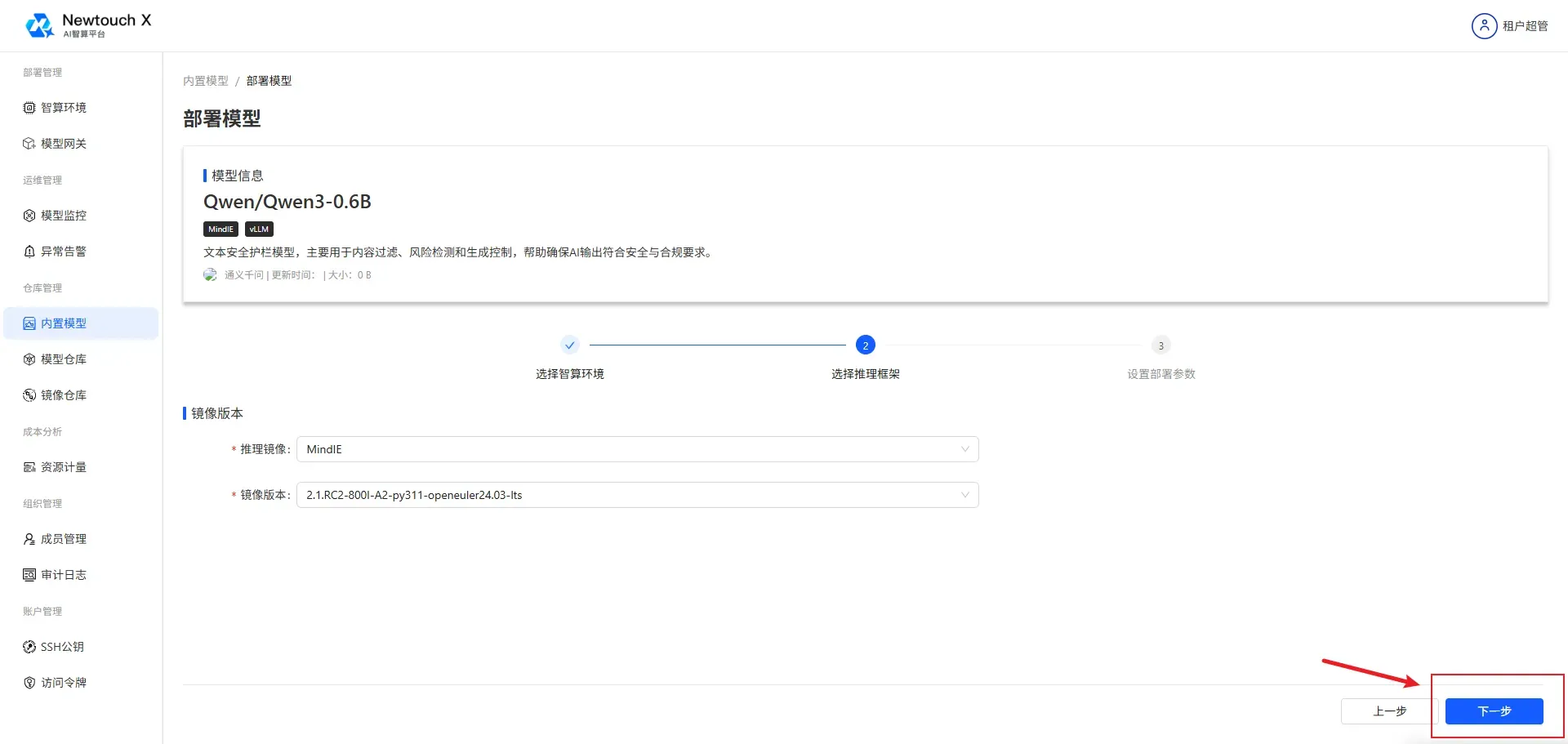Image resolution: width=1568 pixels, height=744 pixels.
Task: Select 访问令牌 sidebar label
Action: (64, 683)
